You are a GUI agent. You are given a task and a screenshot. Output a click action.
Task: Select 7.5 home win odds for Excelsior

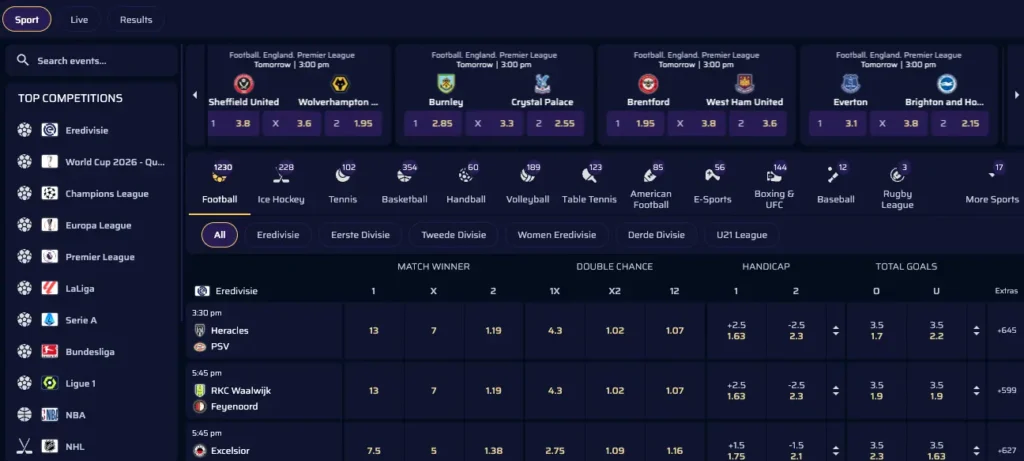(x=374, y=450)
